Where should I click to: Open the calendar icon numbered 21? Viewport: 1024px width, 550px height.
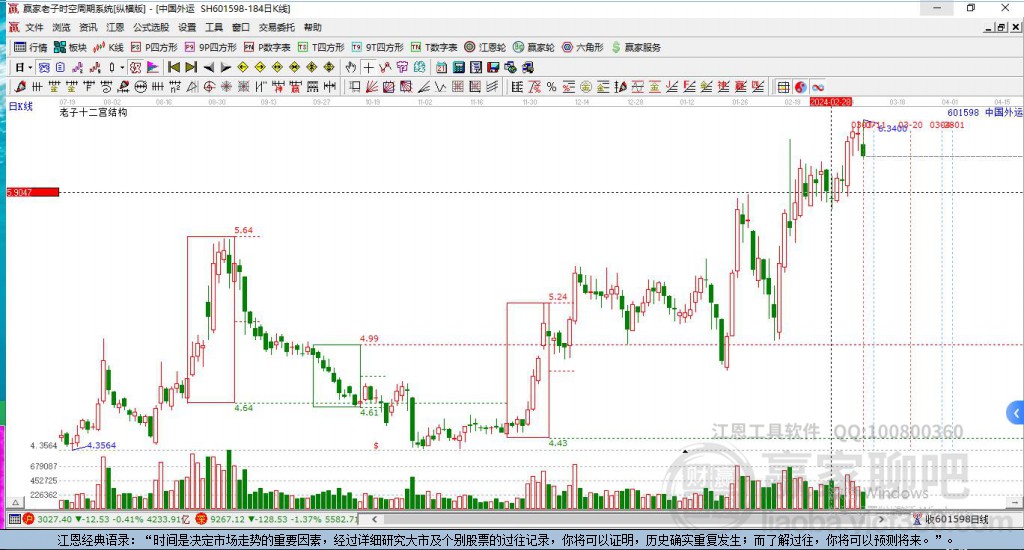click(441, 67)
